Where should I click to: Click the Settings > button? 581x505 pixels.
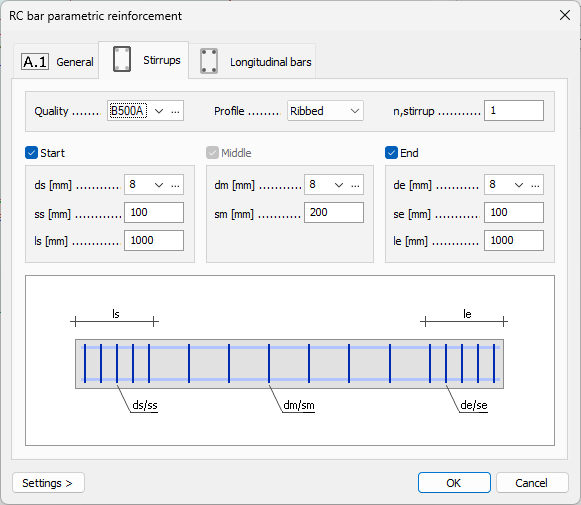49,483
